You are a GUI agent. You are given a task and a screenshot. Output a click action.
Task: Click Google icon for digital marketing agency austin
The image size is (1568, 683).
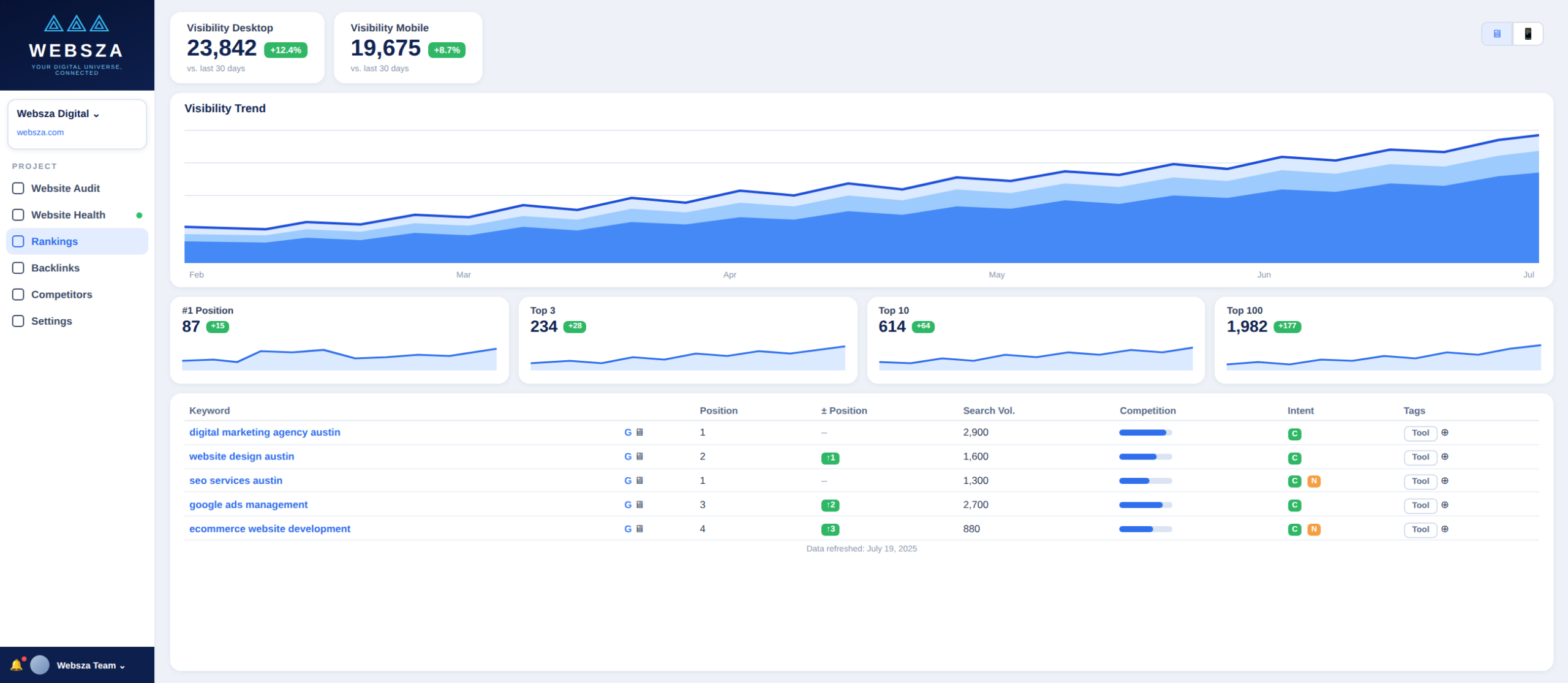pyautogui.click(x=628, y=432)
